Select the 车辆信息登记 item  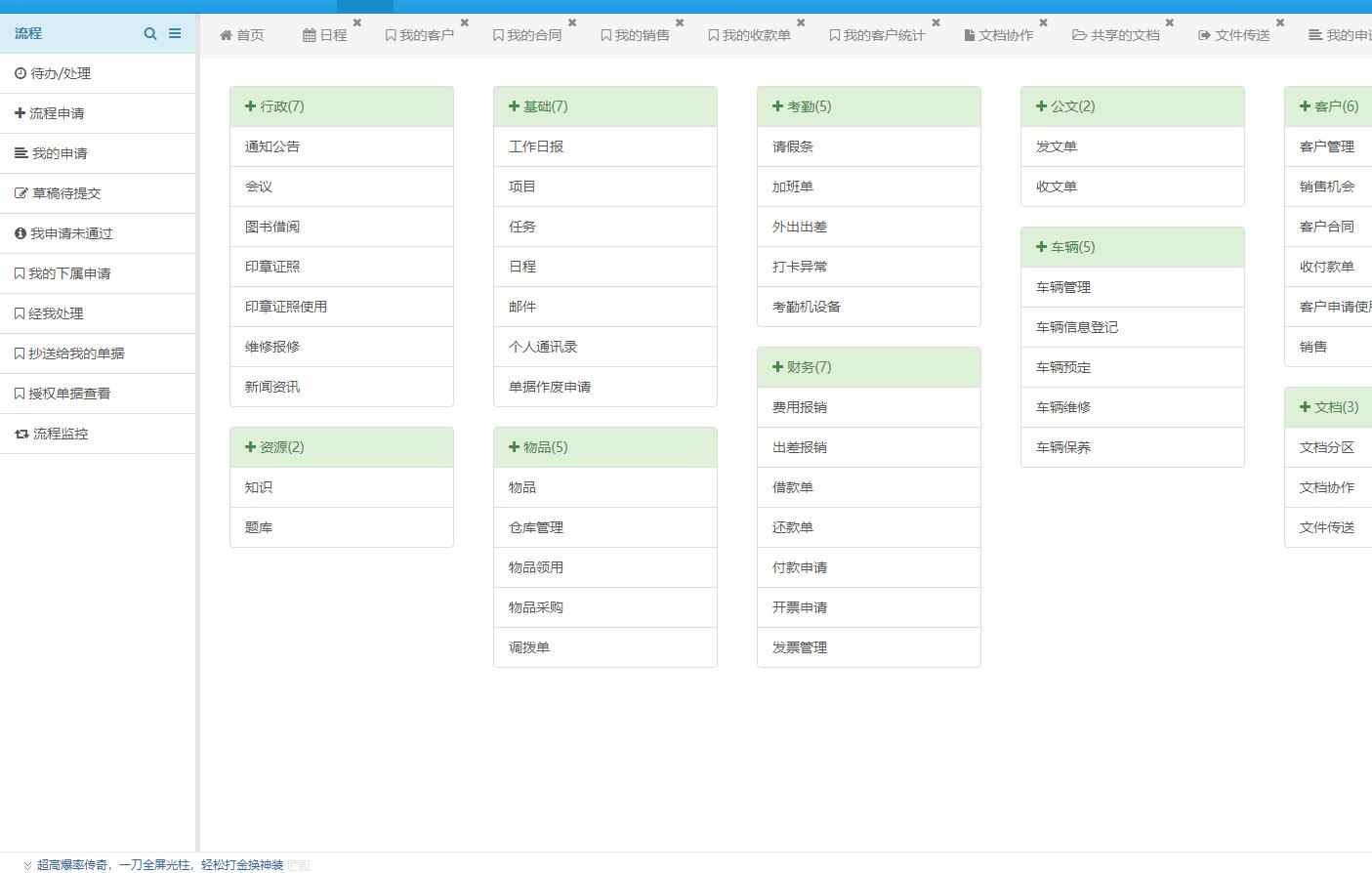1133,327
